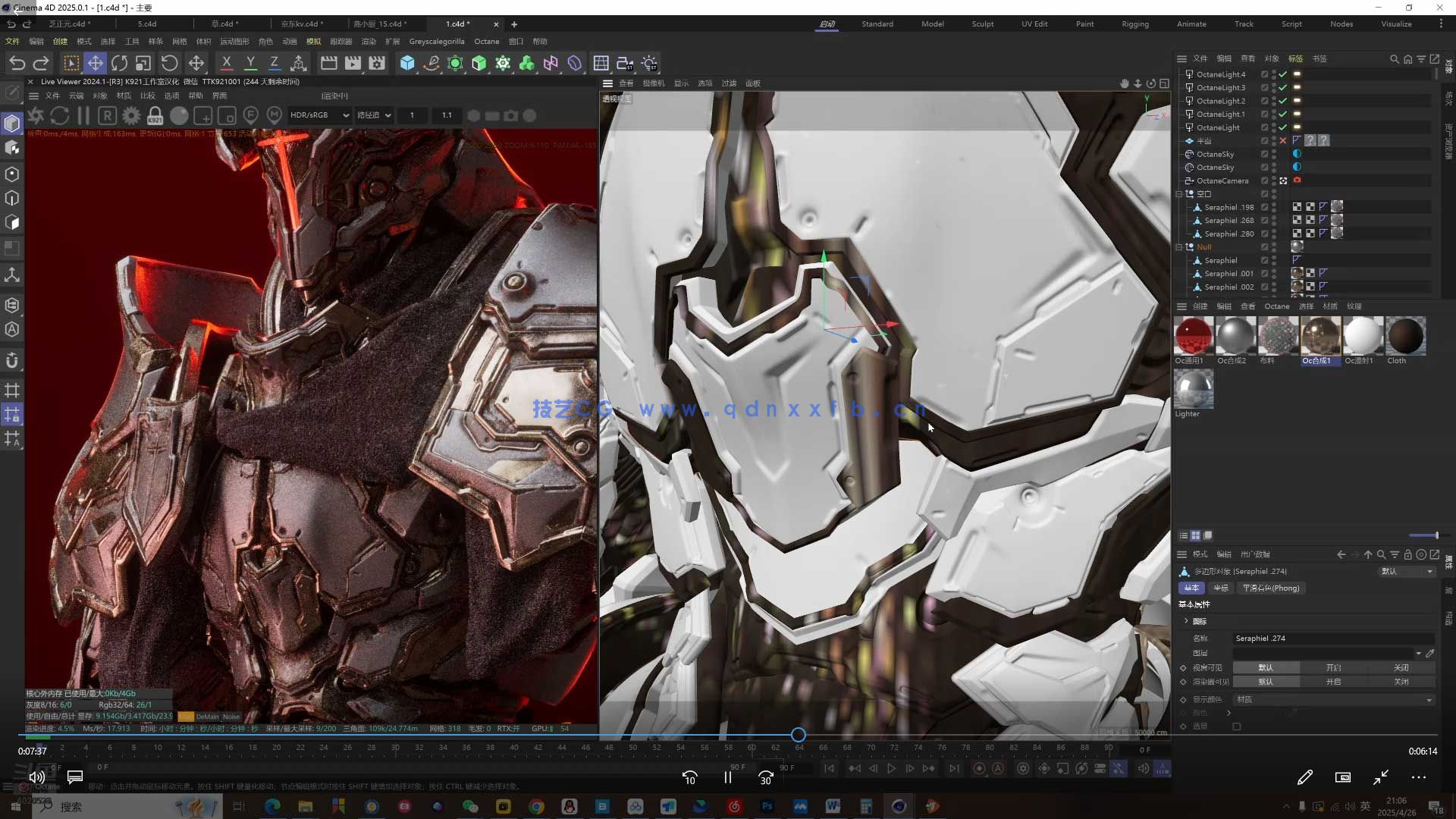This screenshot has width=1456, height=819.
Task: Switch to the UV Edit layout tab
Action: point(1034,24)
